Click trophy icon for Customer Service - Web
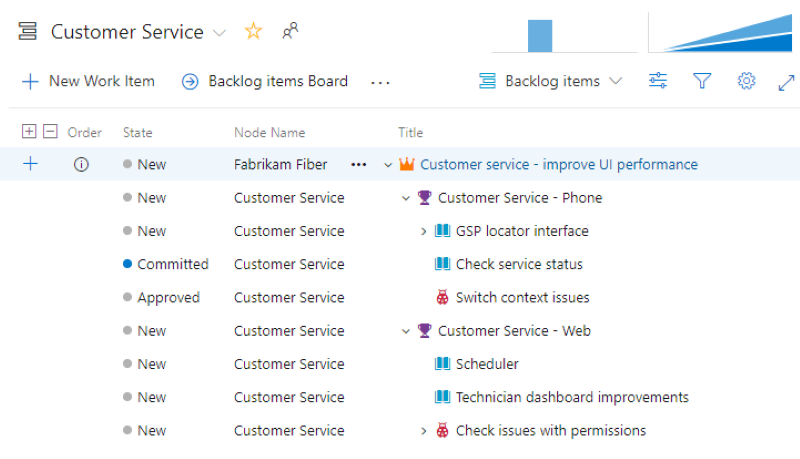Viewport: 800px width, 459px height. point(424,330)
